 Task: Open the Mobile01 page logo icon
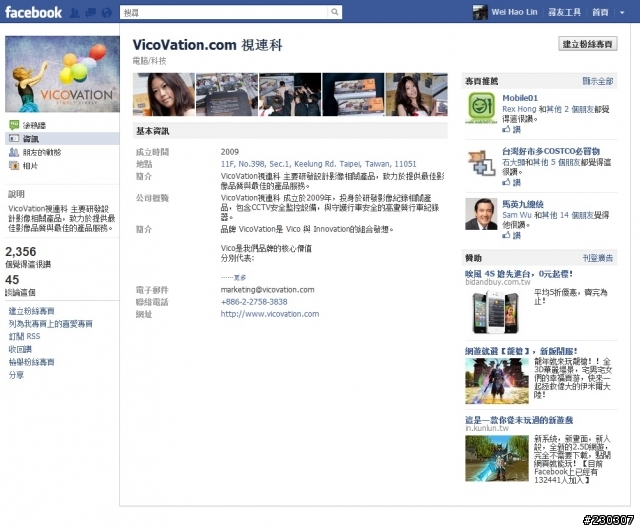click(x=481, y=108)
